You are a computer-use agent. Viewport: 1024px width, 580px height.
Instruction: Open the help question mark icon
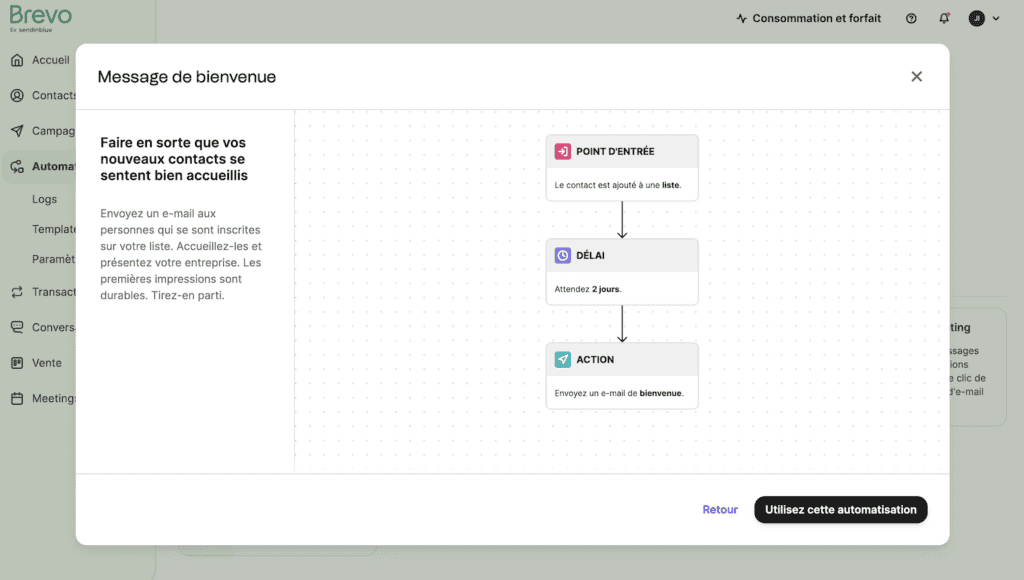click(x=911, y=19)
